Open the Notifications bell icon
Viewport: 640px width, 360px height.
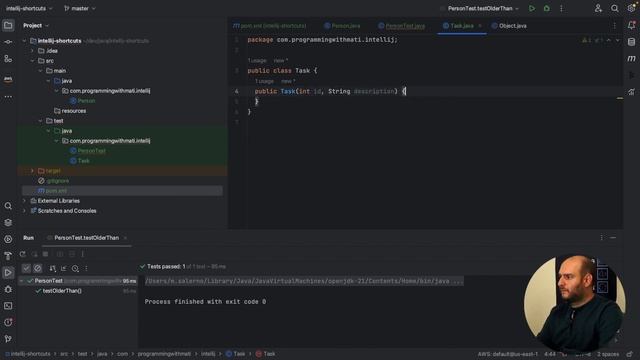click(631, 25)
